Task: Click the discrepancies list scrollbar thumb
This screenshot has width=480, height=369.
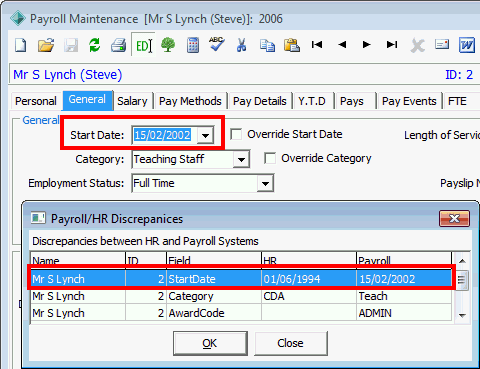Action: point(462,279)
